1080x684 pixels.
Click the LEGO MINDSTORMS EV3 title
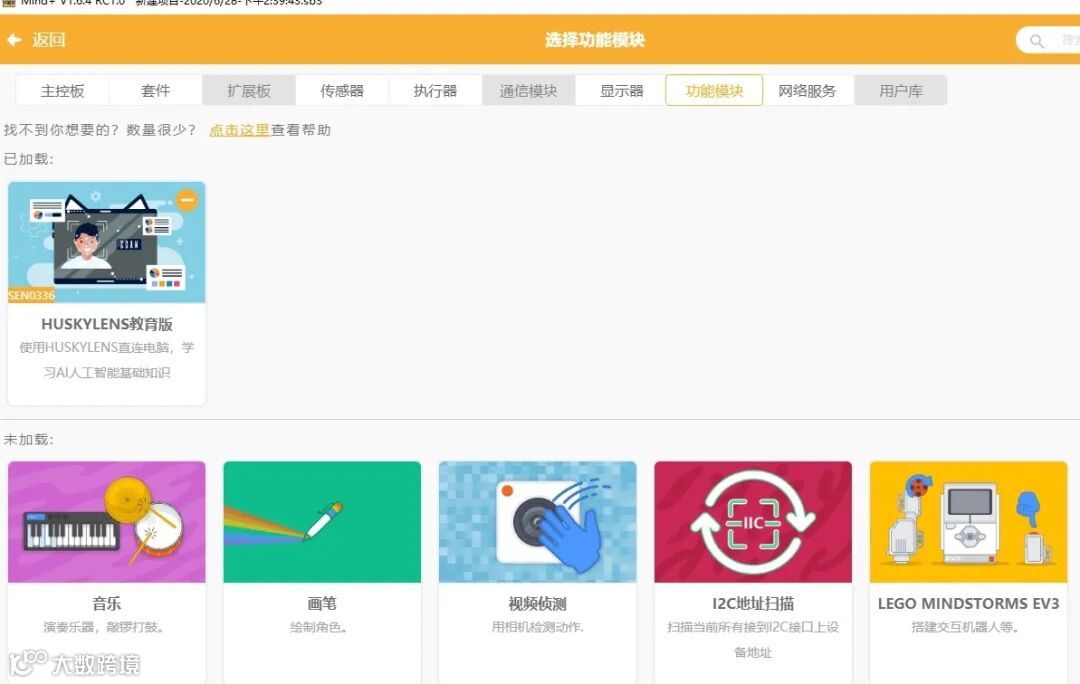click(968, 603)
